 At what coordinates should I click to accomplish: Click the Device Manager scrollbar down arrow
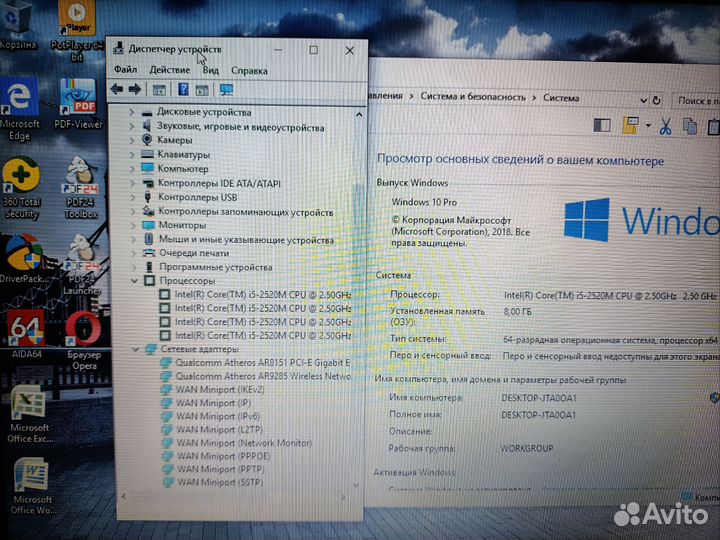[356, 485]
